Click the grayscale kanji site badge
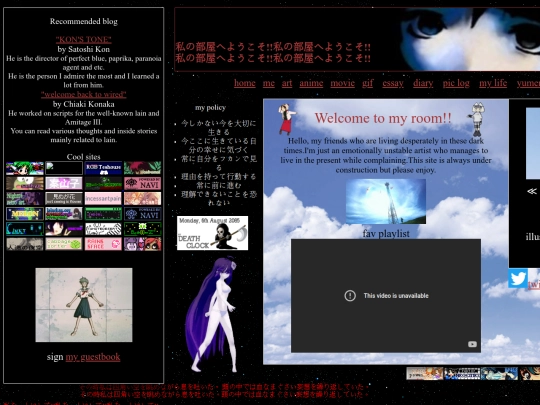Image resolution: width=540 pixels, height=405 pixels. point(25,244)
